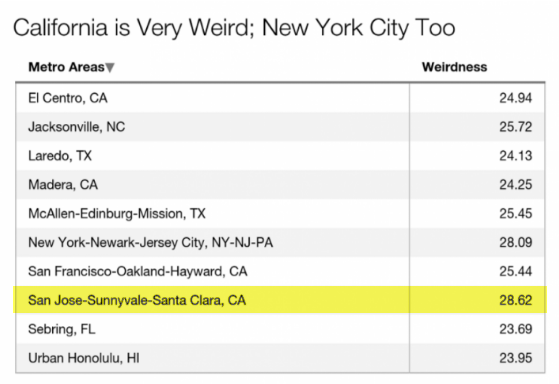This screenshot has height=384, width=559.
Task: Click the weirdness value 28.62
Action: point(516,300)
